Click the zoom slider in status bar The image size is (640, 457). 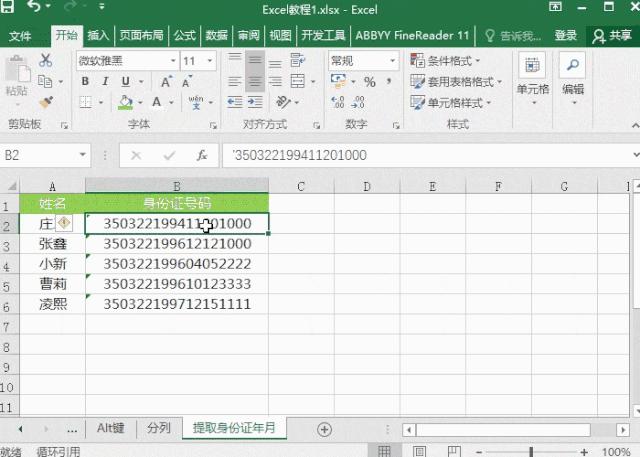click(x=531, y=452)
